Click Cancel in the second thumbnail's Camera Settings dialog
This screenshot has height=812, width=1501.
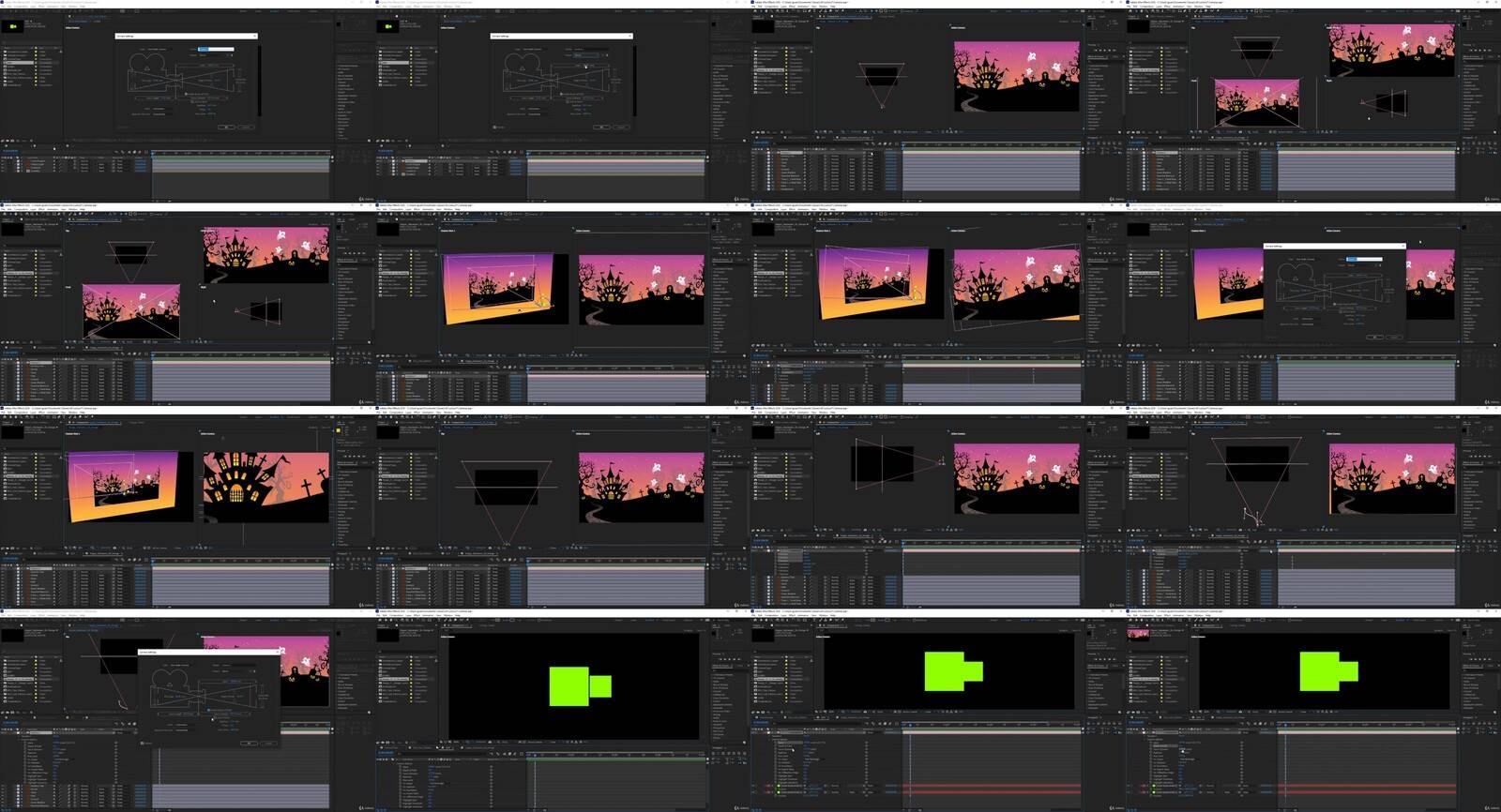[x=621, y=127]
